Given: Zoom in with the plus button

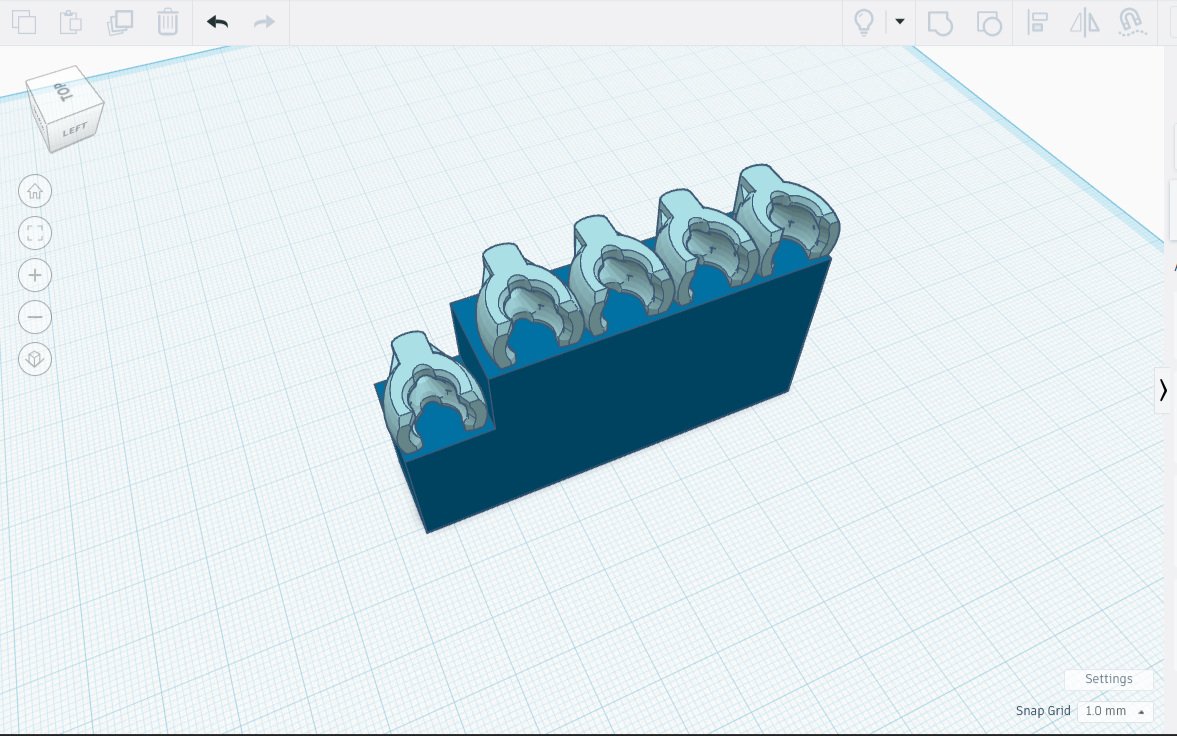Looking at the screenshot, I should (x=35, y=276).
